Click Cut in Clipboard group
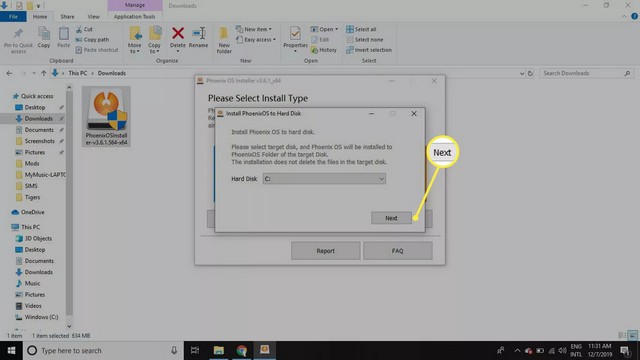The width and height of the screenshot is (640, 360). click(x=84, y=29)
